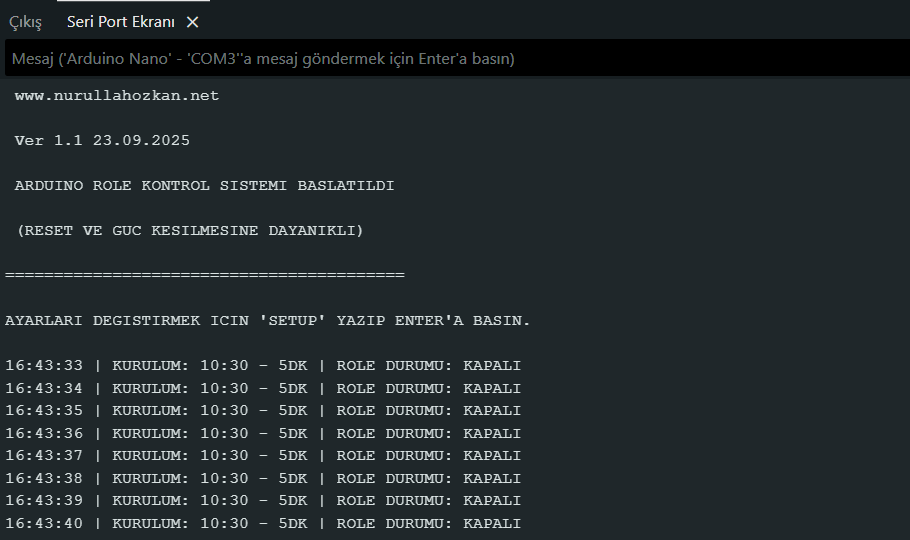Screen dimensions: 910x540
Task: Click the www.nurullahozkan.net address text
Action: point(117,96)
